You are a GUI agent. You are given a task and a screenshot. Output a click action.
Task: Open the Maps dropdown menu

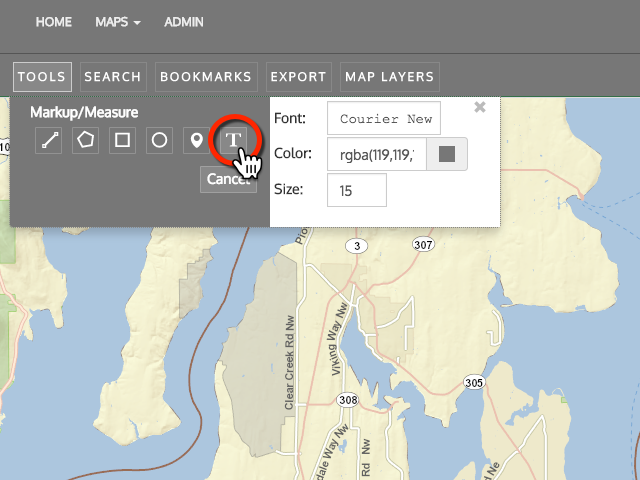[117, 22]
